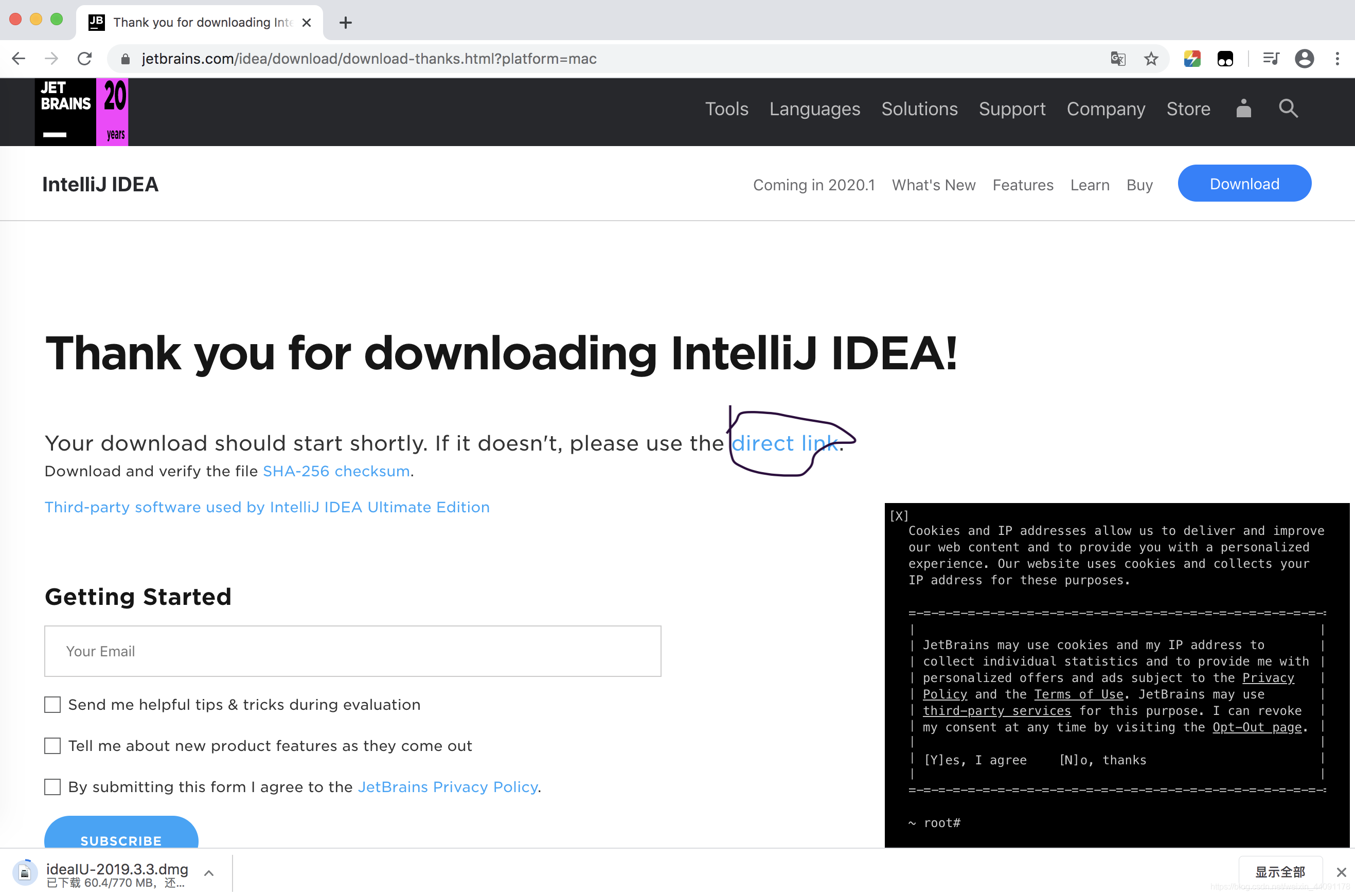The height and width of the screenshot is (896, 1355).
Task: Enable By submitting I agree to Privacy Policy checkbox
Action: pos(52,787)
